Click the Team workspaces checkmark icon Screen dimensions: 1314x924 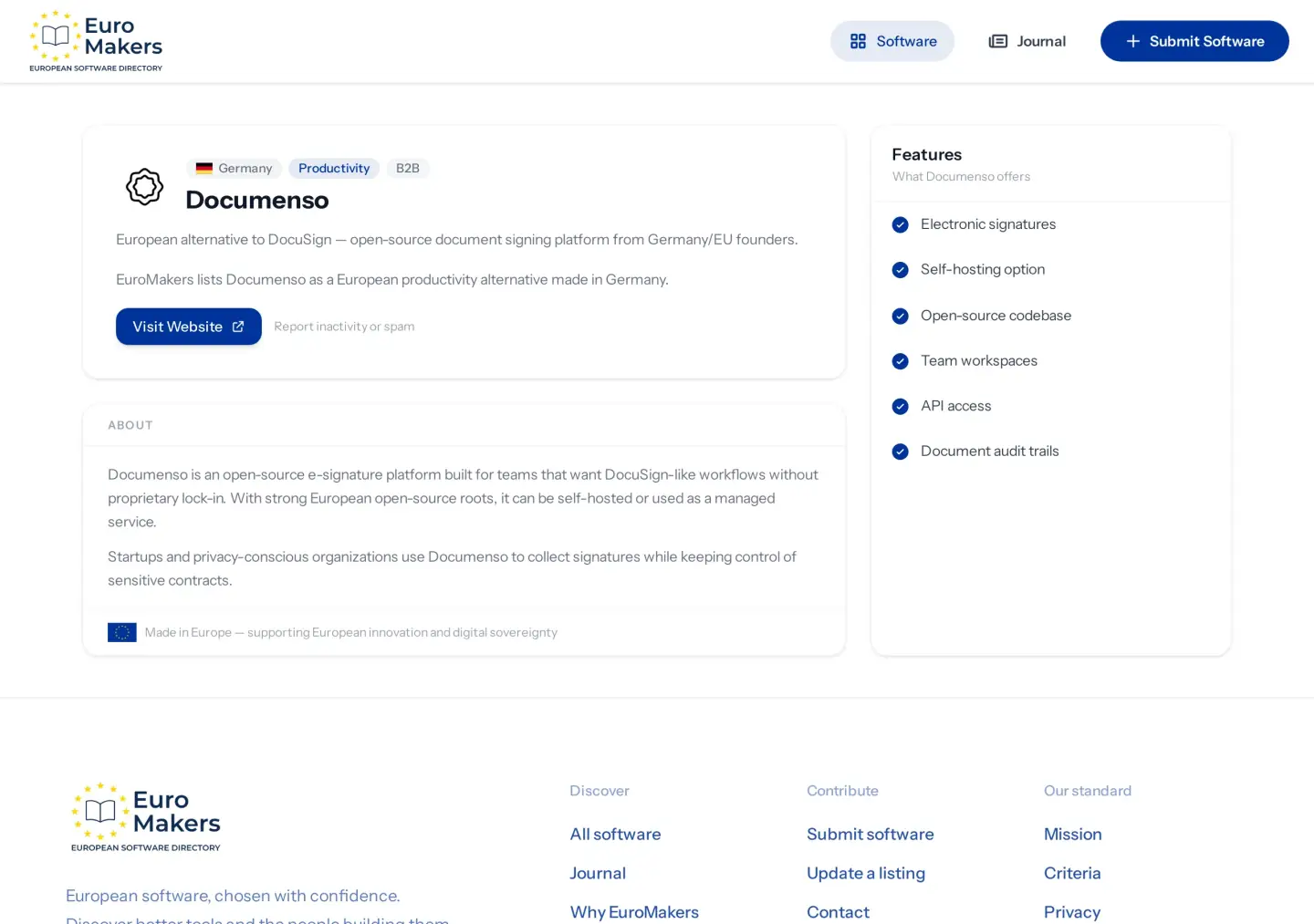tap(900, 361)
